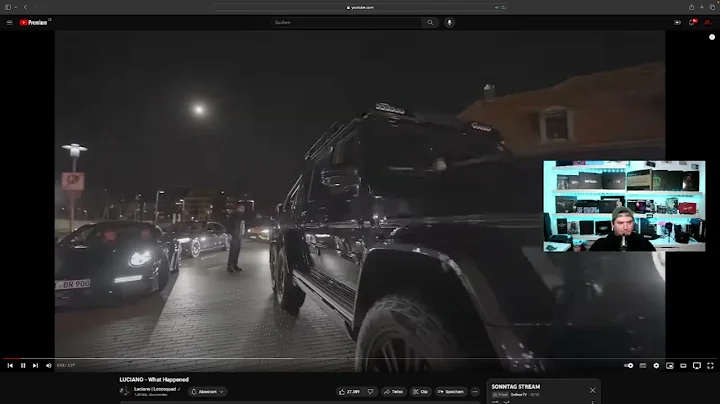This screenshot has width=720, height=404.
Task: Go to YouTube Premium home logo
Action: point(34,22)
